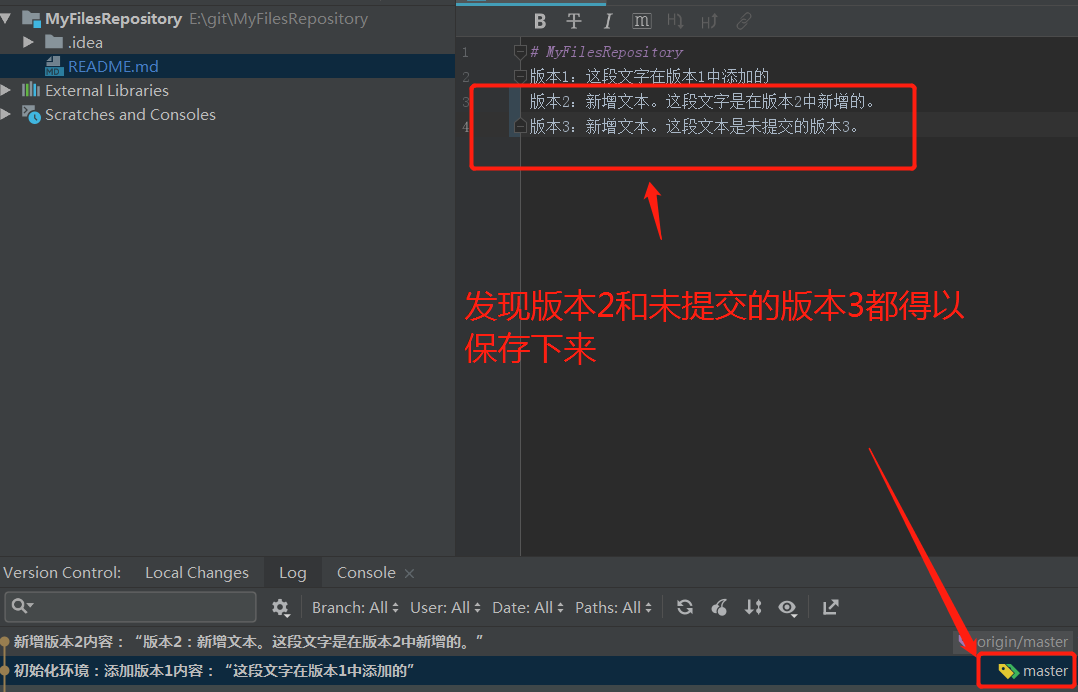Click the origin/master branch label

(1022, 641)
